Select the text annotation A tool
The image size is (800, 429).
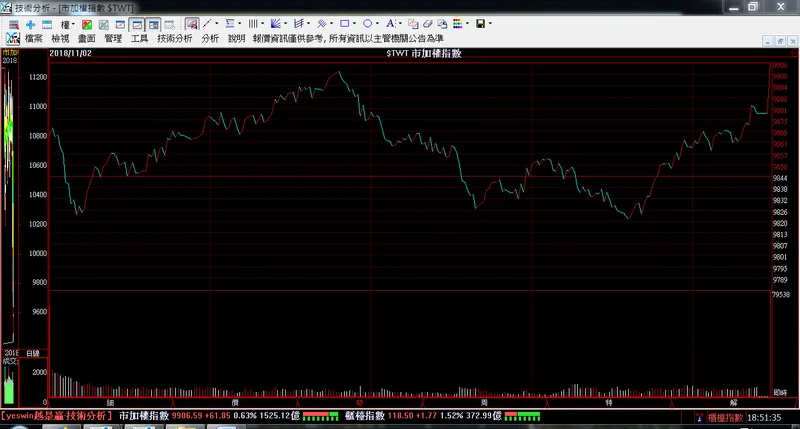(390, 23)
